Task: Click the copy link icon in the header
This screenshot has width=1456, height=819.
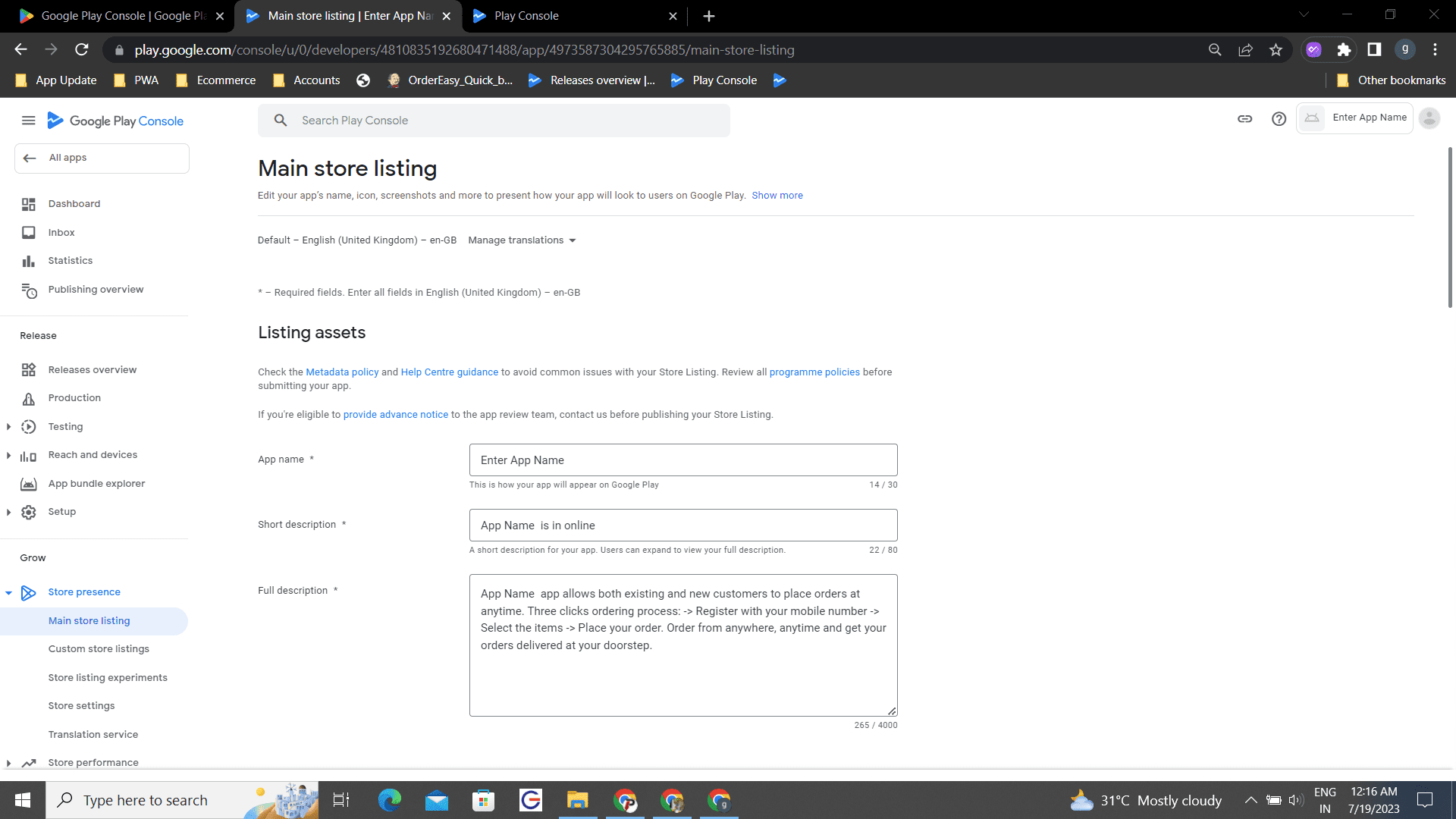Action: (1244, 119)
